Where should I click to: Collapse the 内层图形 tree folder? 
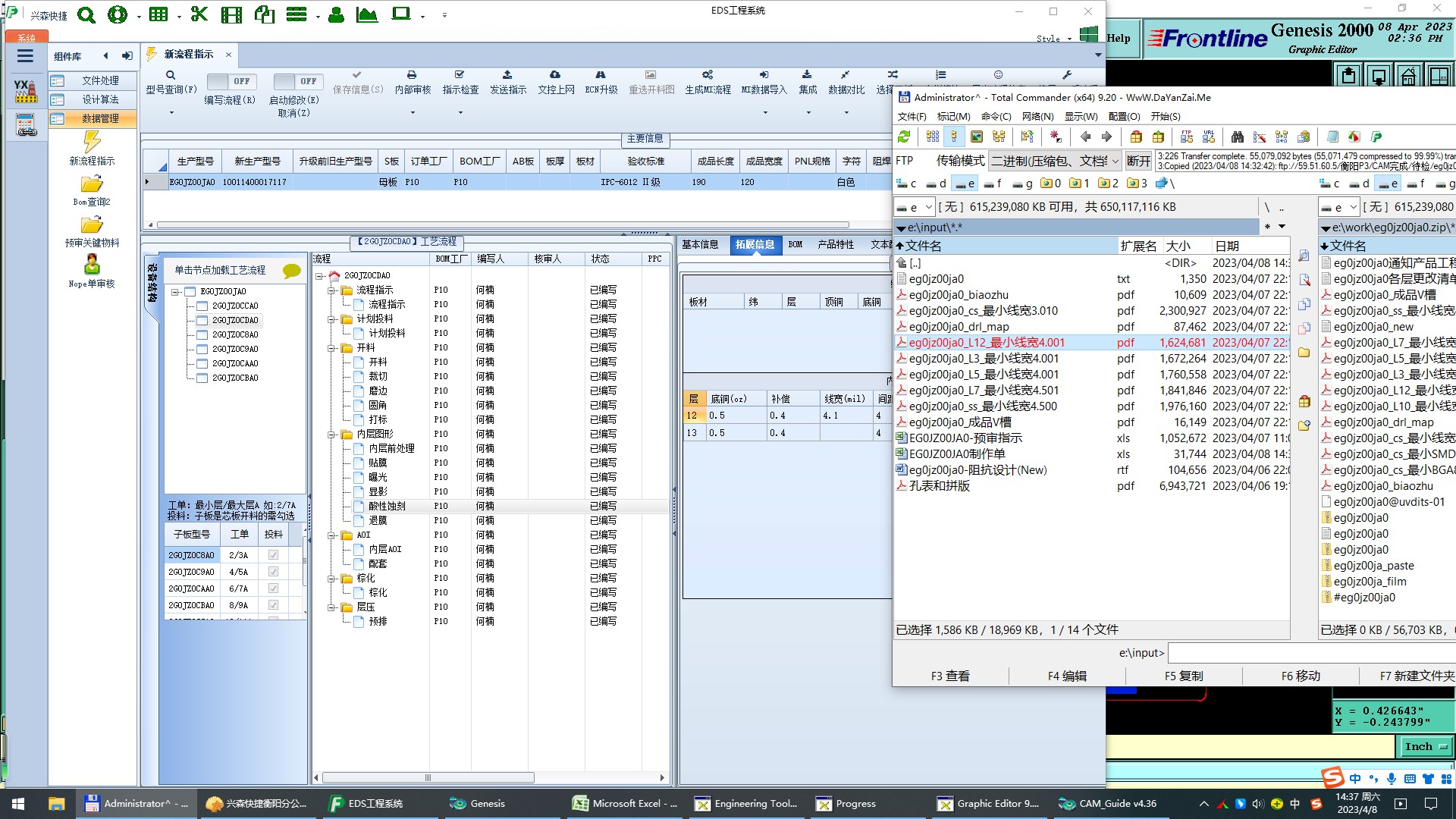coord(331,435)
